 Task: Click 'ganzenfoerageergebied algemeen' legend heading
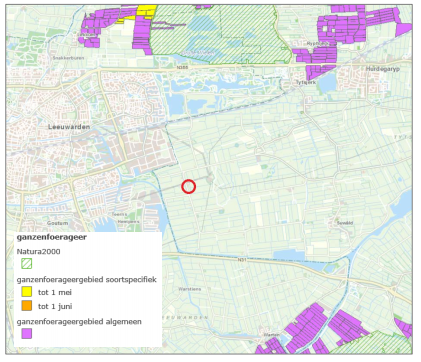tap(79, 322)
